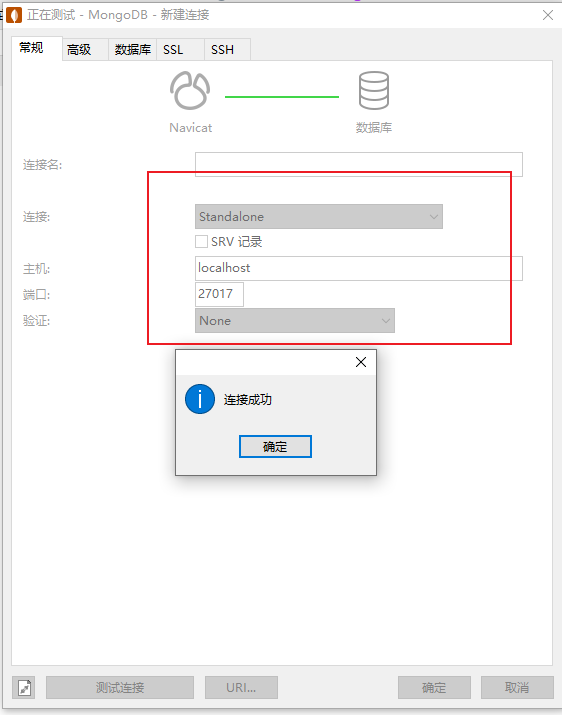Screen dimensions: 562x715
Task: Click the 连接: label
Action: pos(36,217)
